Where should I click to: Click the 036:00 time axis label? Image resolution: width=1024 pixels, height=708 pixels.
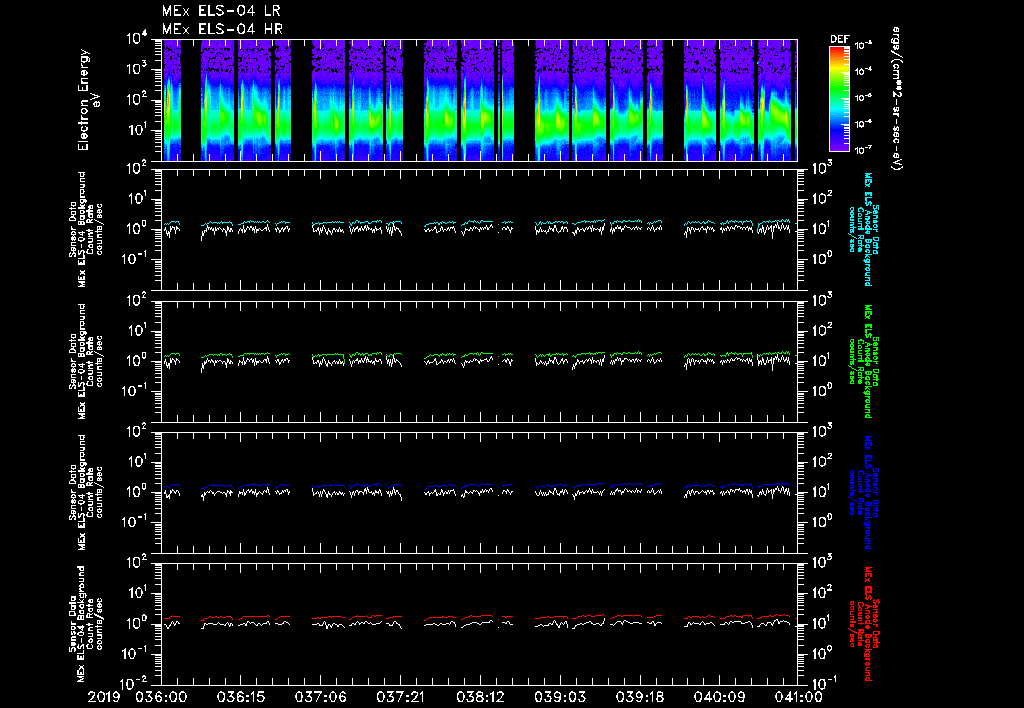click(161, 698)
